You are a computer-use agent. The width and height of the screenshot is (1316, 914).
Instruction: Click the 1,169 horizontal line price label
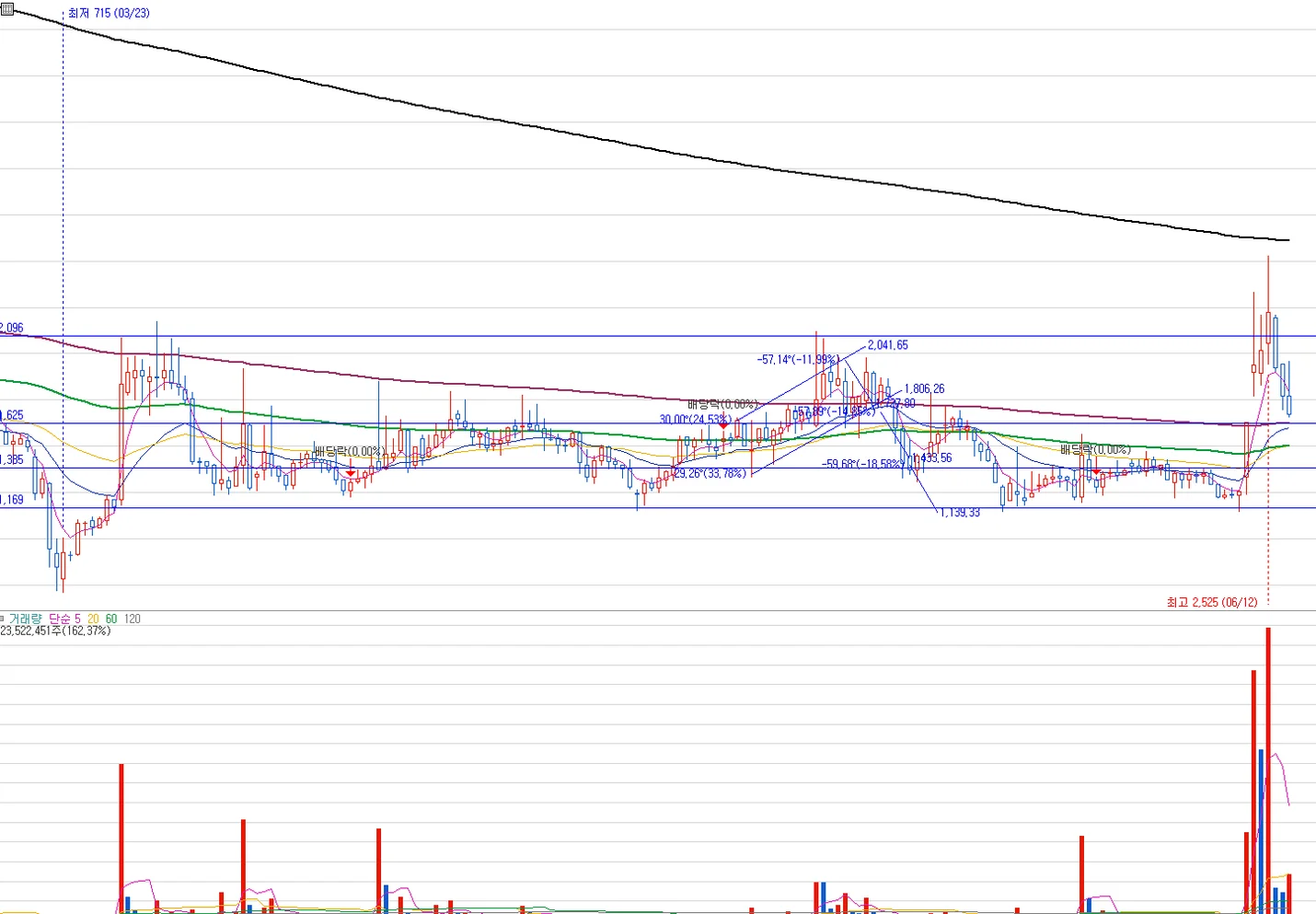click(12, 500)
